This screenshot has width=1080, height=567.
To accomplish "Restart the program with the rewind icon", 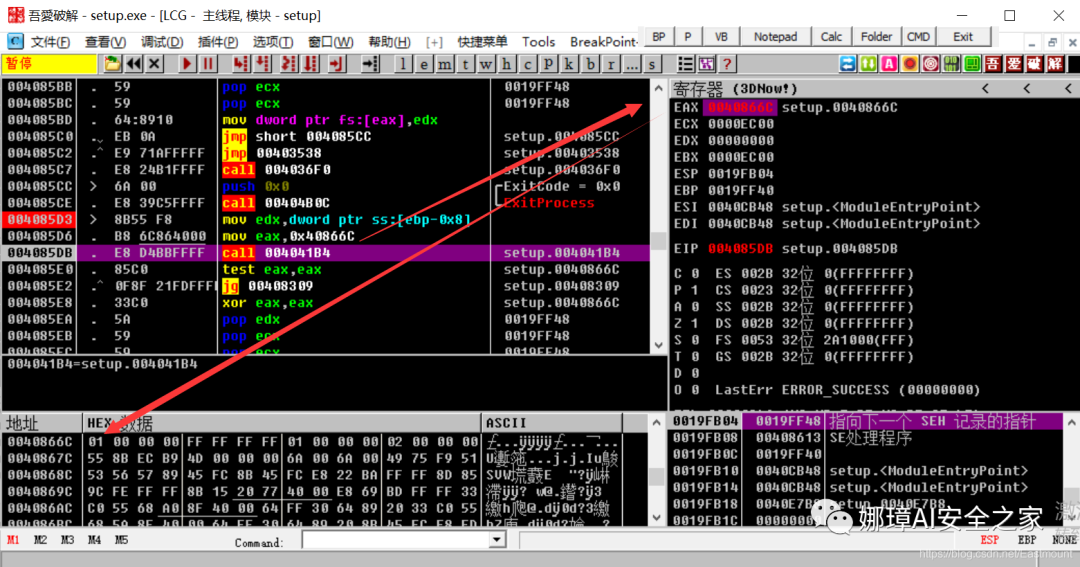I will point(134,64).
